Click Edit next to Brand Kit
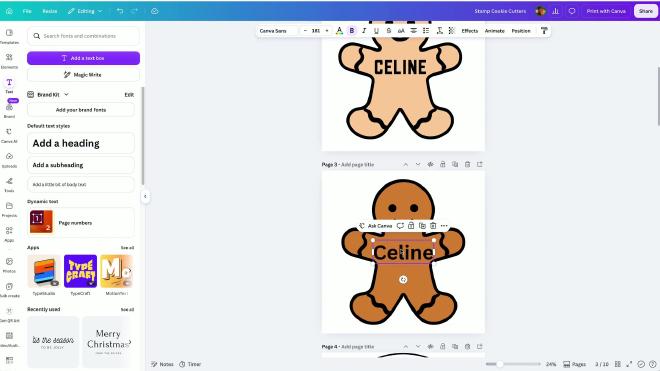660x371 pixels. click(x=129, y=95)
